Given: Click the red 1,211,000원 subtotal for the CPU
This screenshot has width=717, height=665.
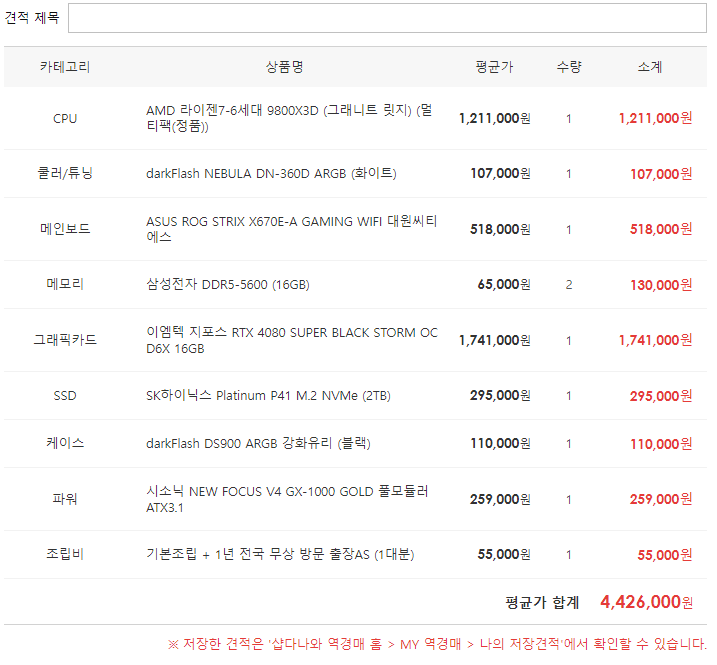Looking at the screenshot, I should [655, 118].
